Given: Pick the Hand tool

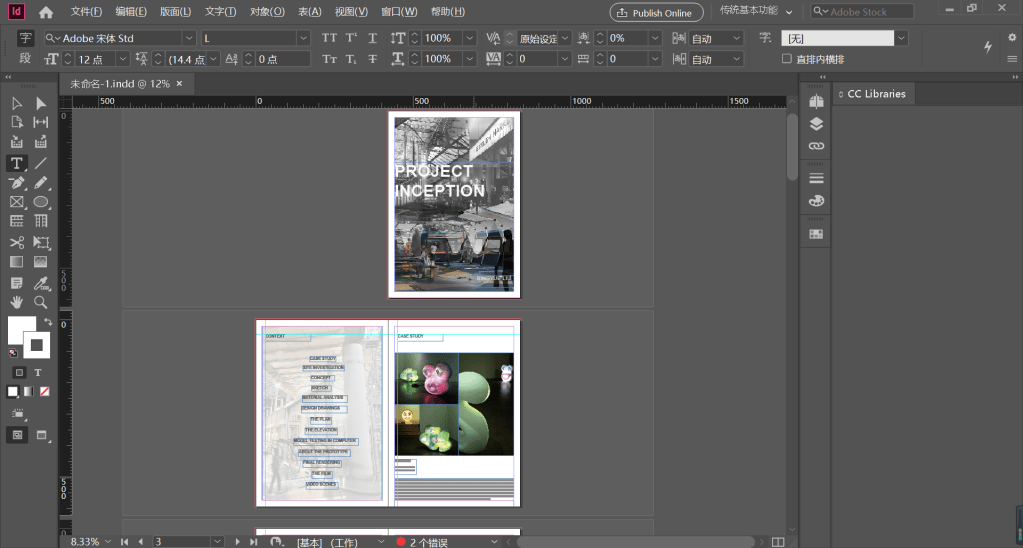Looking at the screenshot, I should [17, 302].
